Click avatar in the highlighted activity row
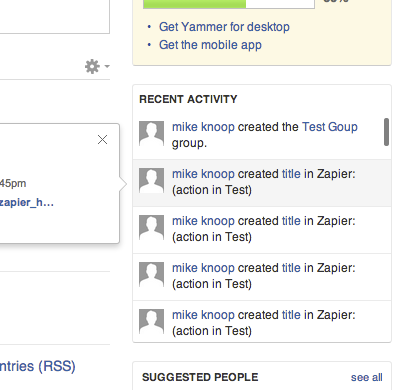This screenshot has width=406, height=390. click(151, 181)
